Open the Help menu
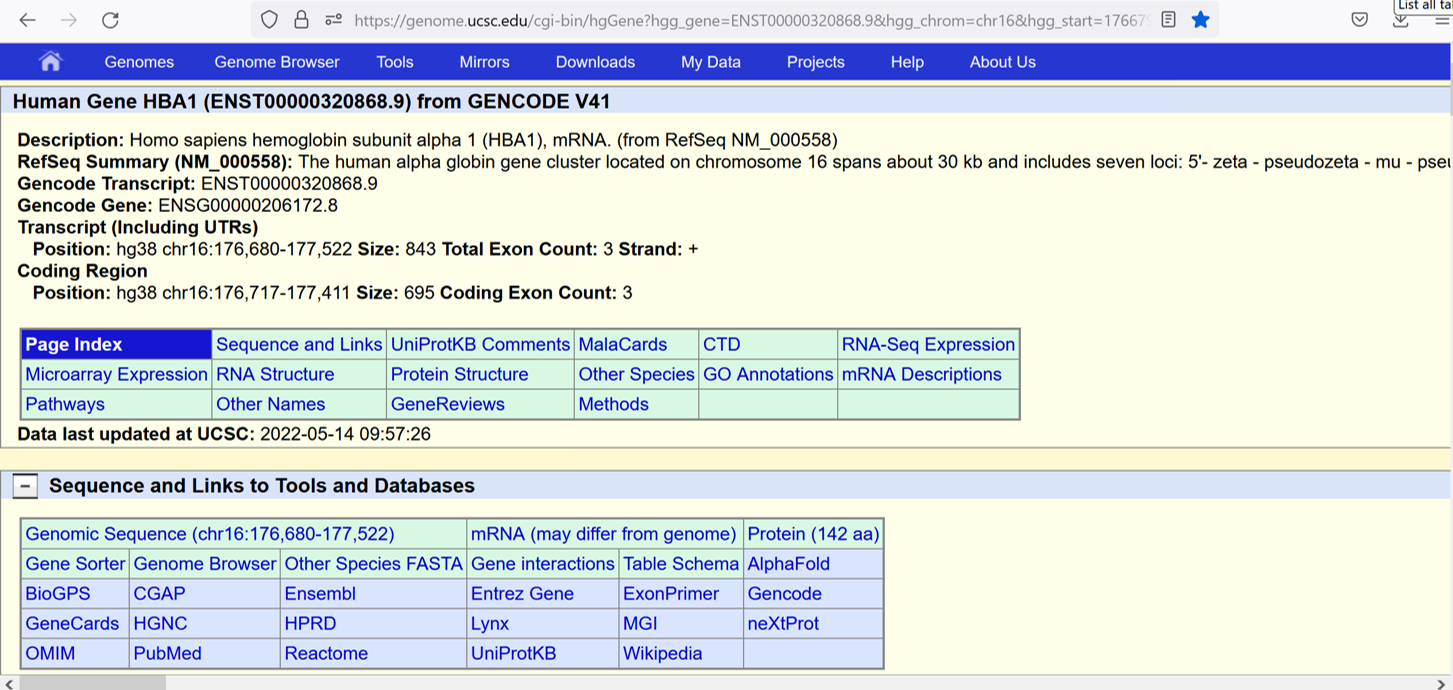This screenshot has height=690, width=1453. tap(907, 62)
